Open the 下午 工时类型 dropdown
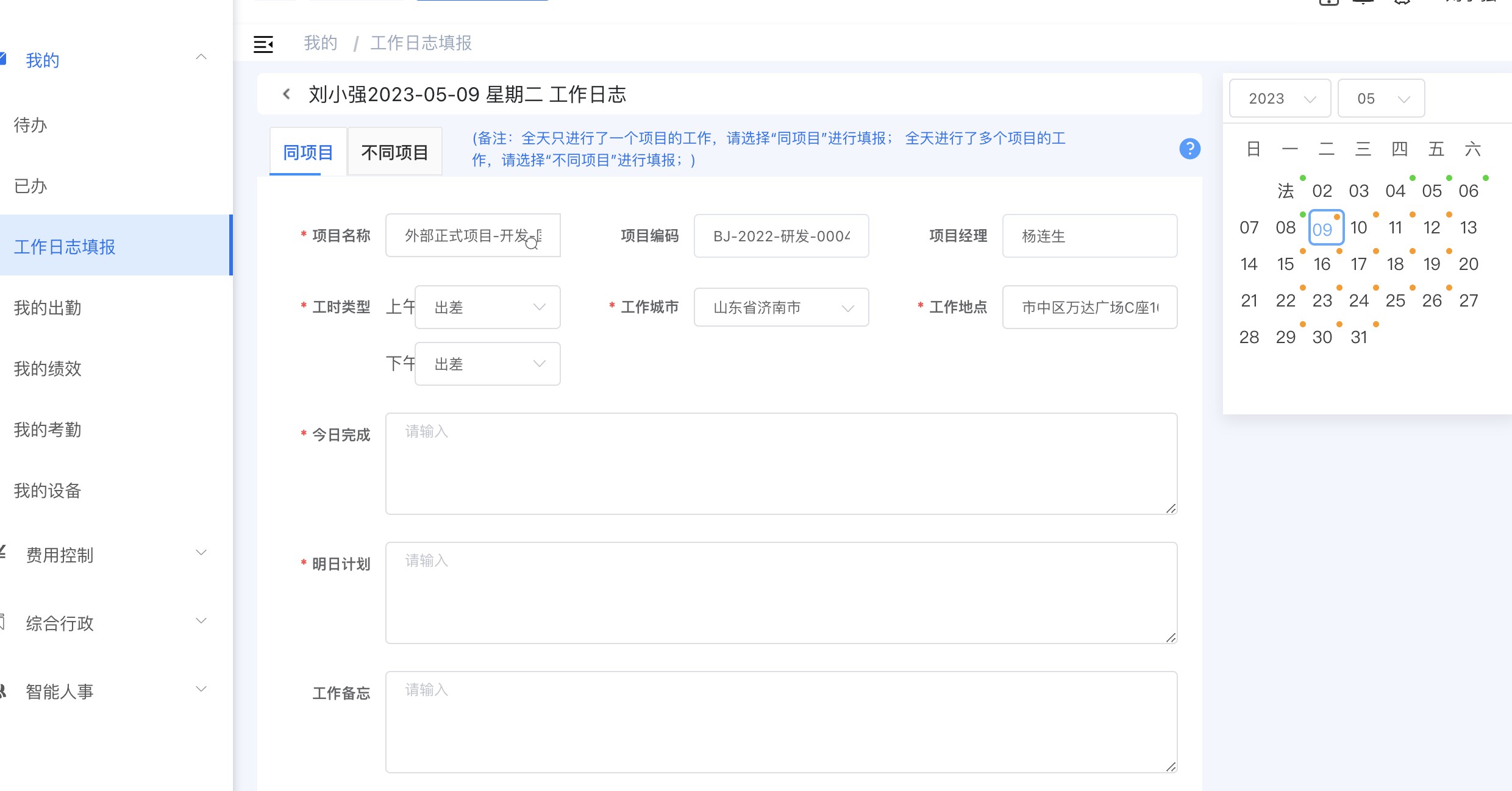1512x791 pixels. (488, 364)
